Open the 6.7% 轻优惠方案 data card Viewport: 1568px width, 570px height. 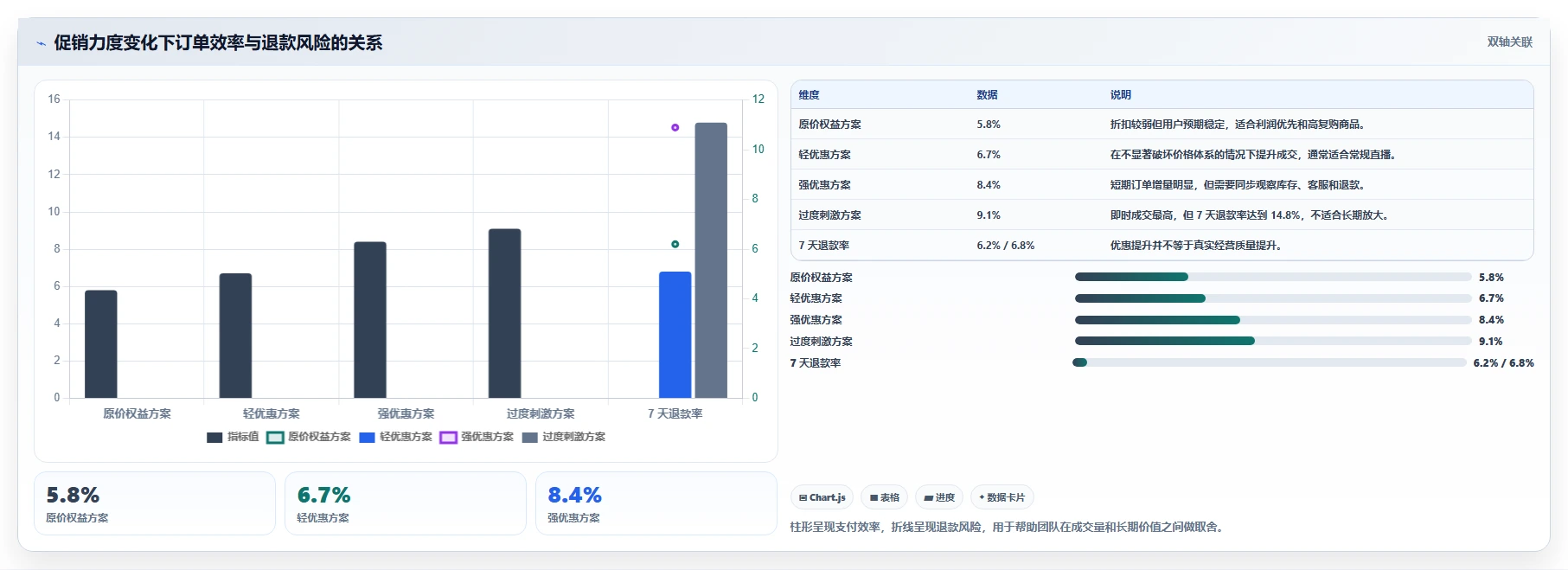(x=406, y=503)
